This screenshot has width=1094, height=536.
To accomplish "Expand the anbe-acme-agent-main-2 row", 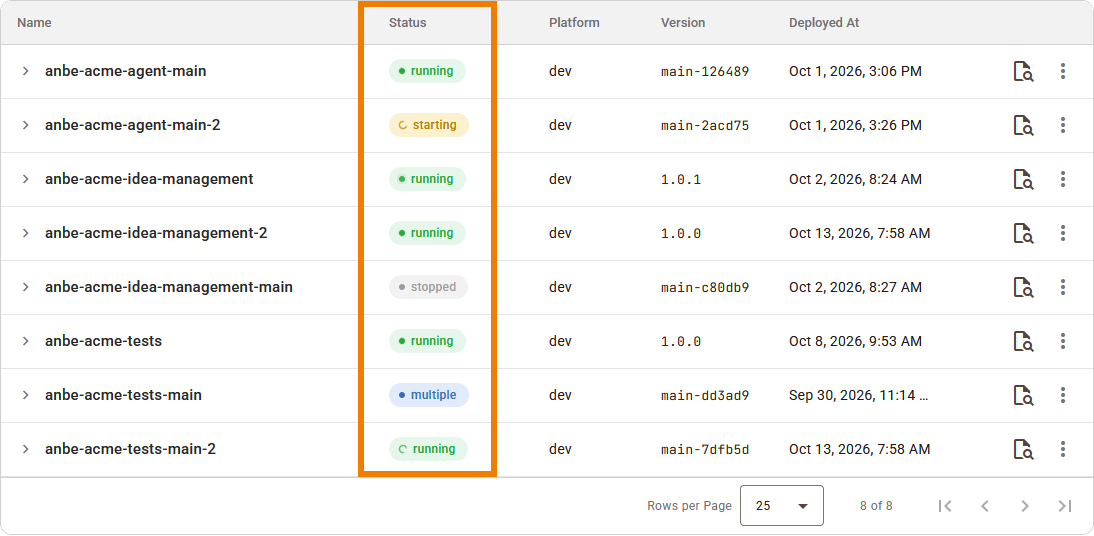I will click(25, 125).
